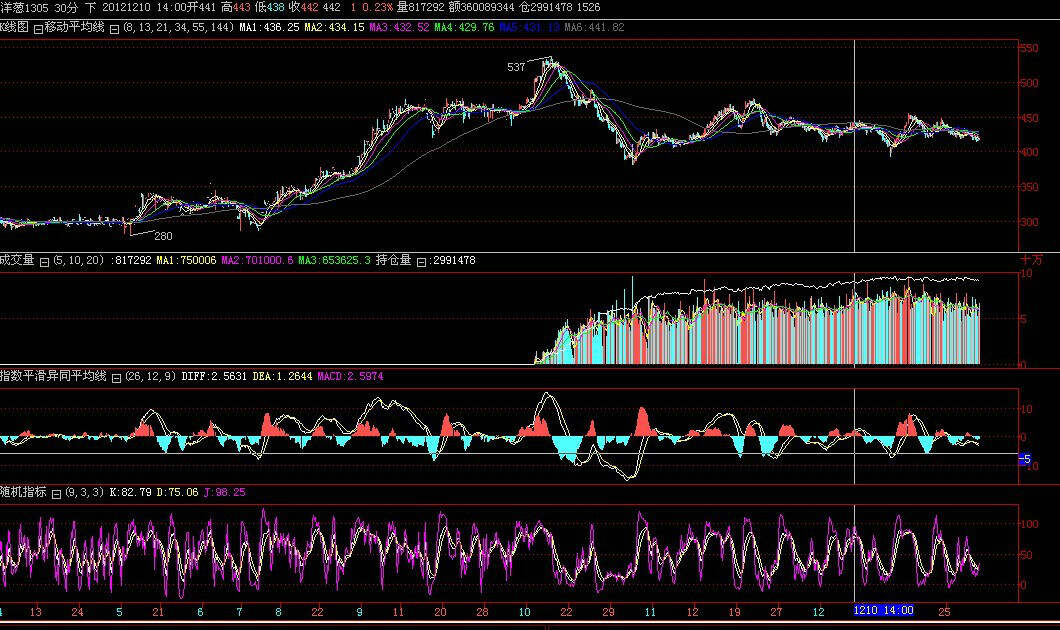Collapse the K线图 box before 移动平均线

38,28
